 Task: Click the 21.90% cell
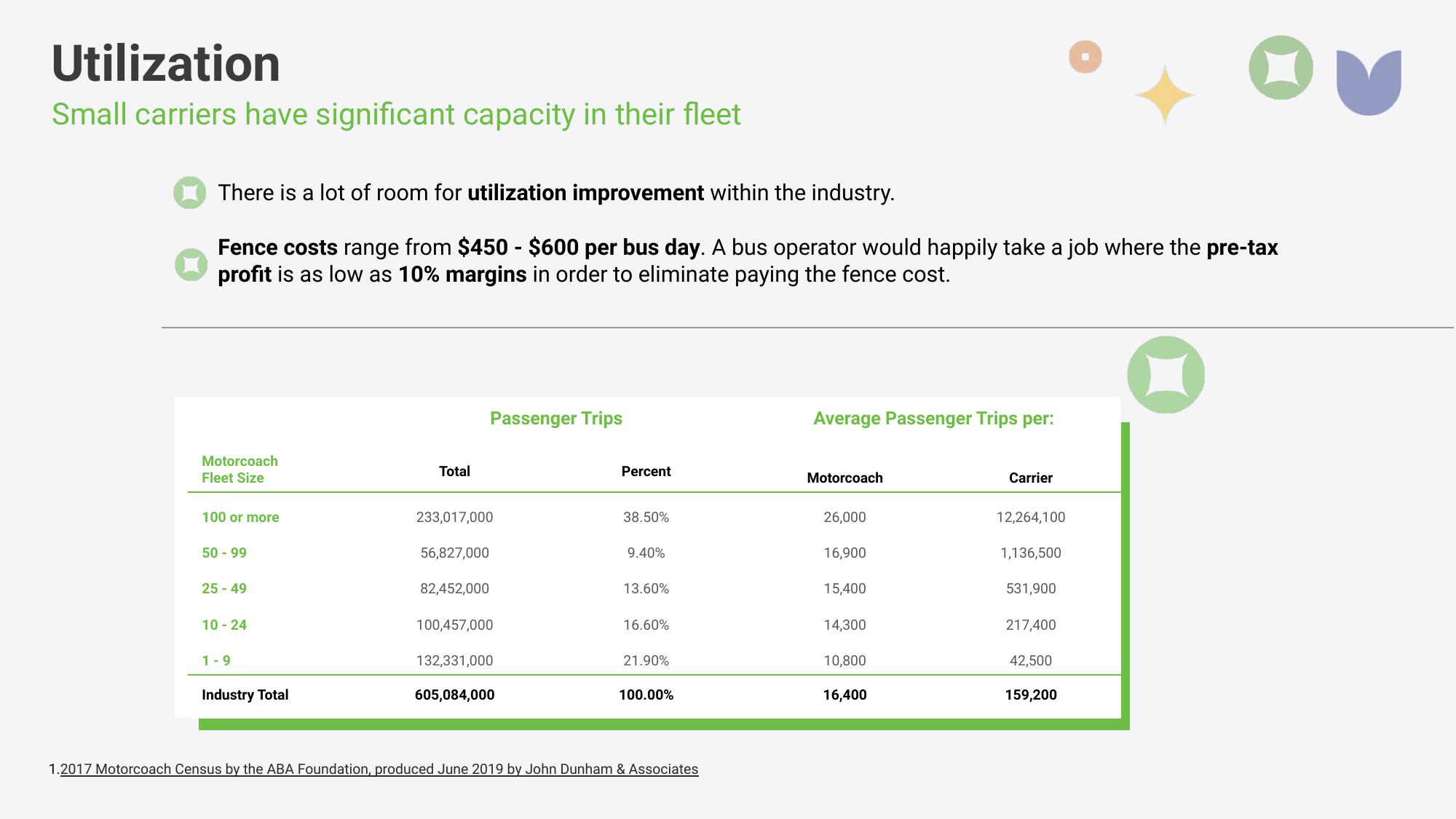pos(646,660)
